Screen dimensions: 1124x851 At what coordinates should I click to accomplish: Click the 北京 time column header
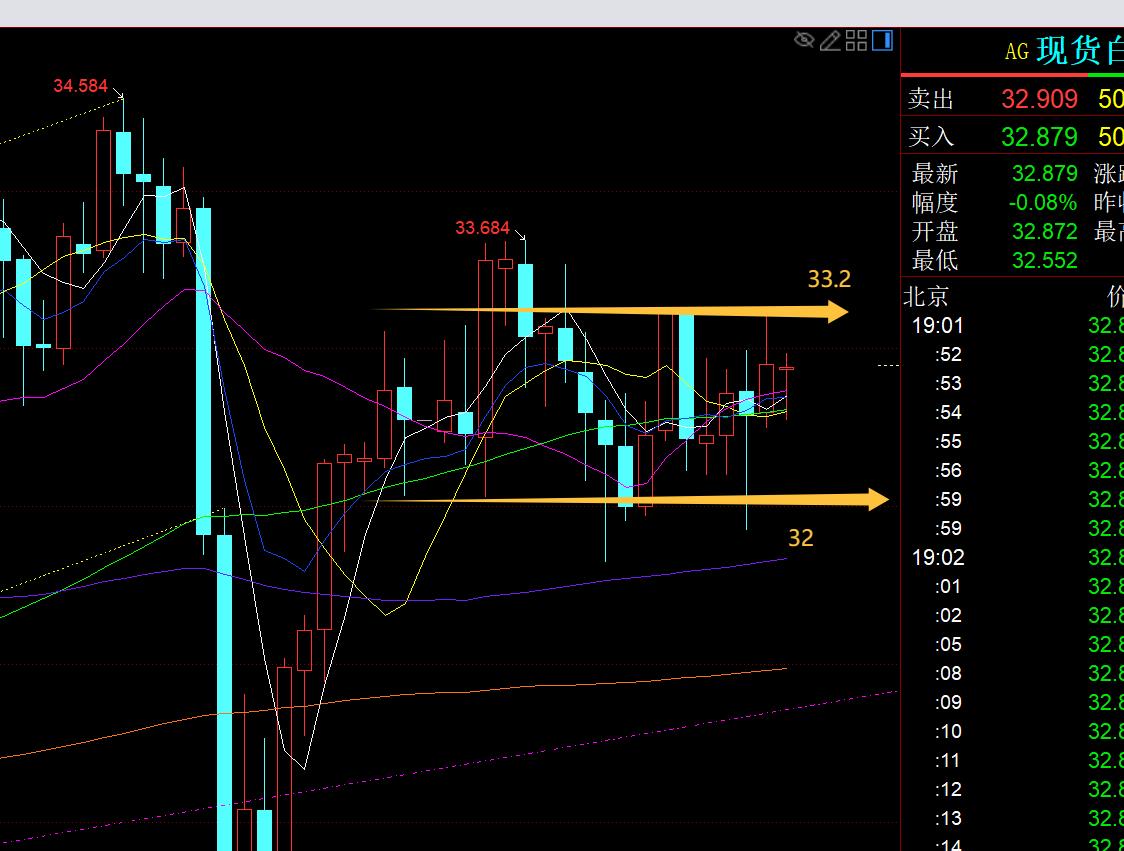click(926, 297)
